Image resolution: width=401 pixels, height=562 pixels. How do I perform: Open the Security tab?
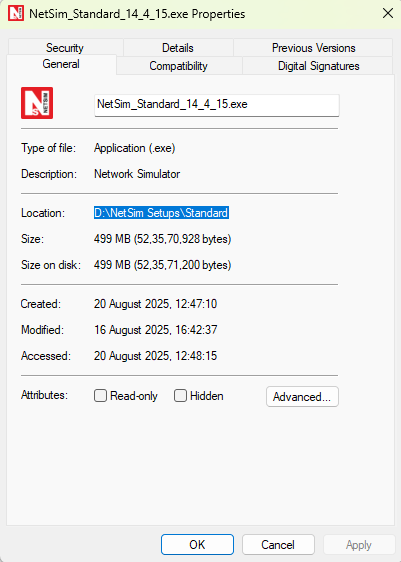coord(65,48)
